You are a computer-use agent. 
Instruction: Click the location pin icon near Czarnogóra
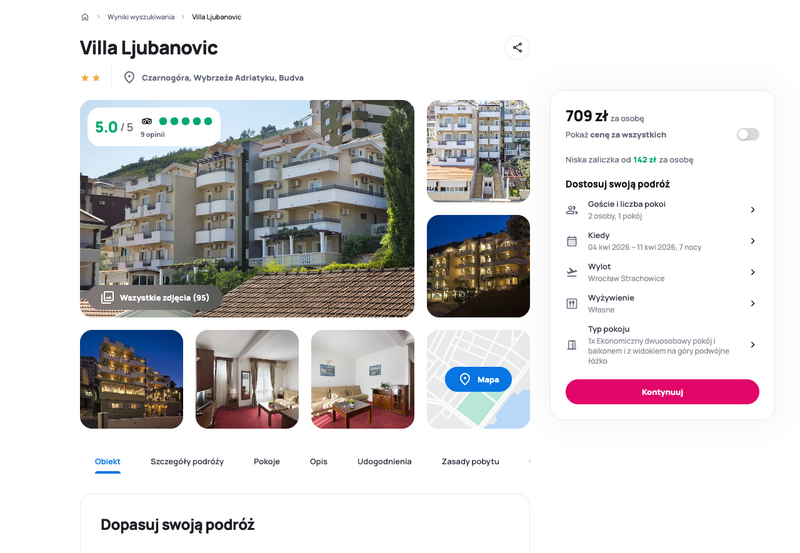point(129,78)
